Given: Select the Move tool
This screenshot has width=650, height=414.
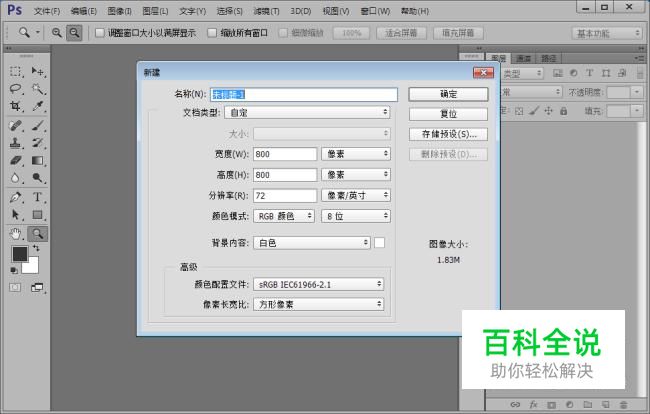Looking at the screenshot, I should tap(38, 71).
